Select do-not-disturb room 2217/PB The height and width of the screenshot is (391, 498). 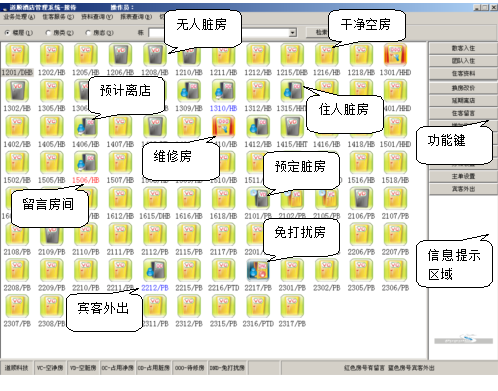[258, 270]
